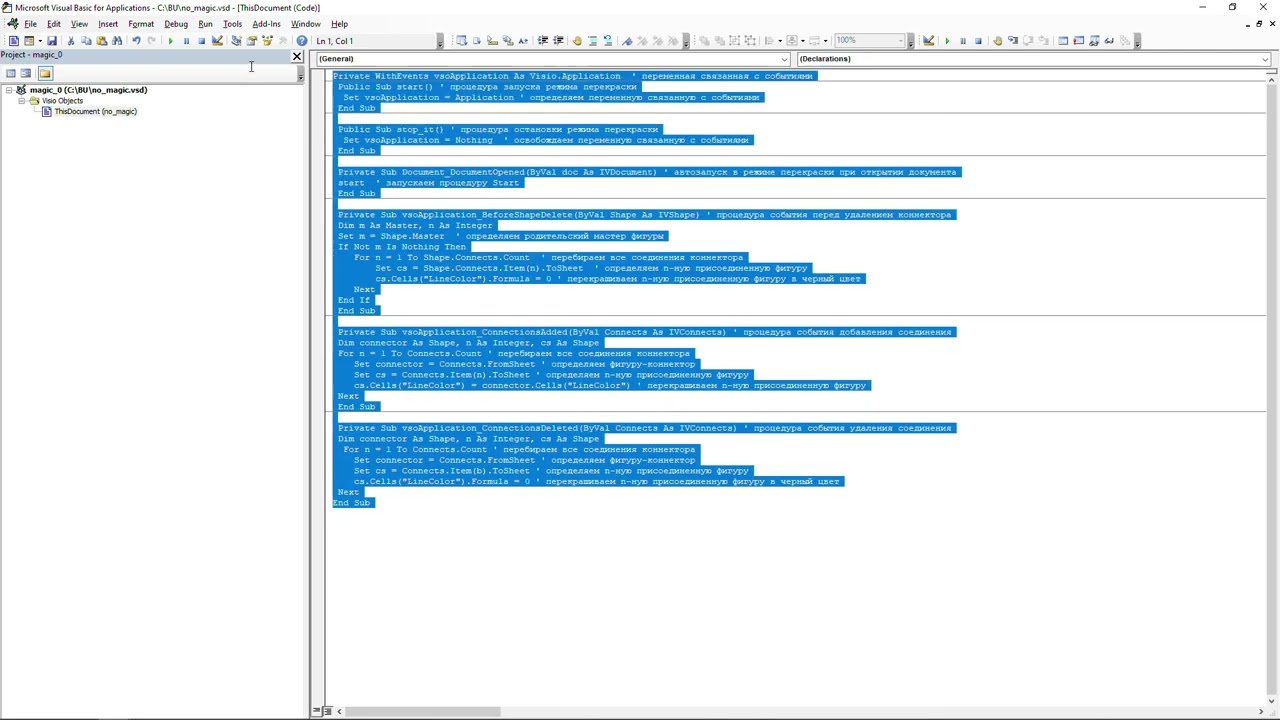The width and height of the screenshot is (1280, 720).
Task: Click the Uncomment Block icon
Action: 607,41
